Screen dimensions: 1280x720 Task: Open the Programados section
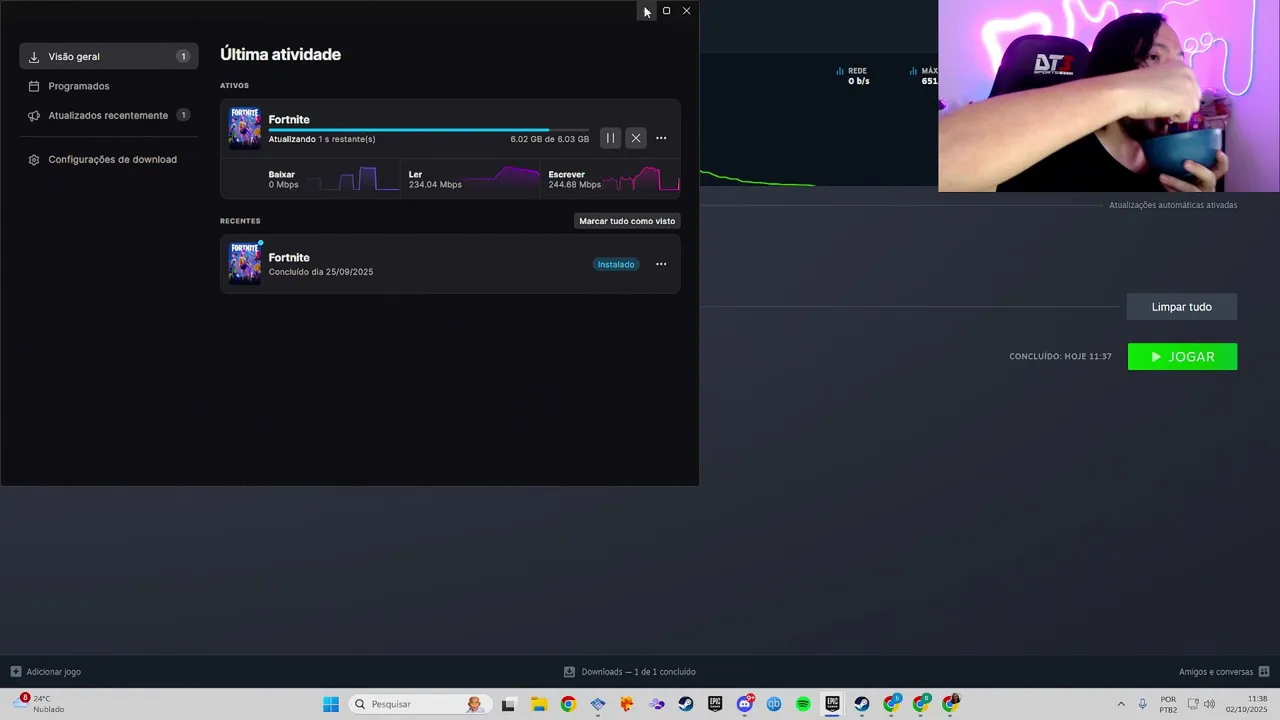[x=109, y=86]
